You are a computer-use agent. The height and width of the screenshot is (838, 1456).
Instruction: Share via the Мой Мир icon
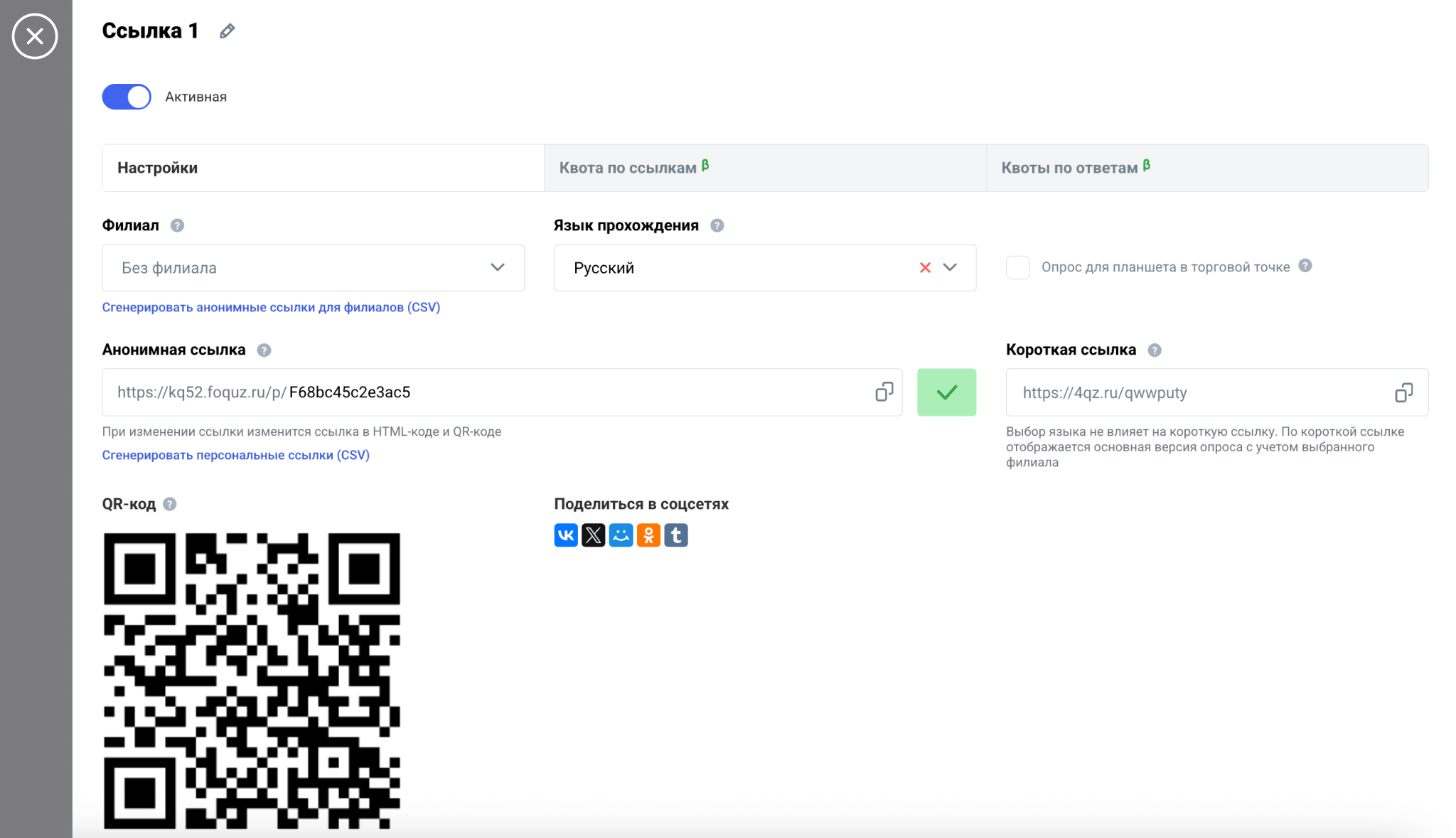tap(621, 535)
